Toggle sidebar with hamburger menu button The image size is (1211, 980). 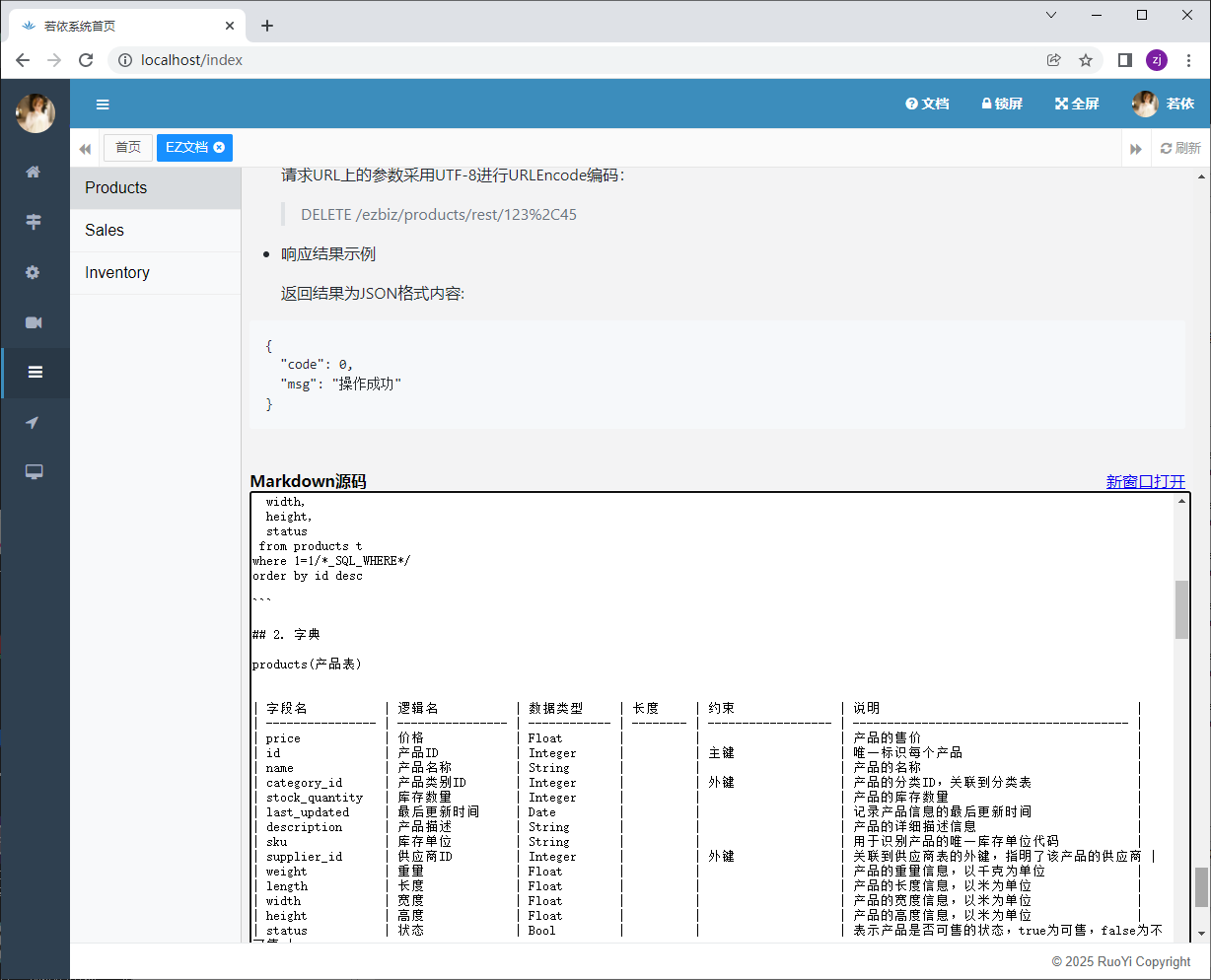tap(103, 105)
